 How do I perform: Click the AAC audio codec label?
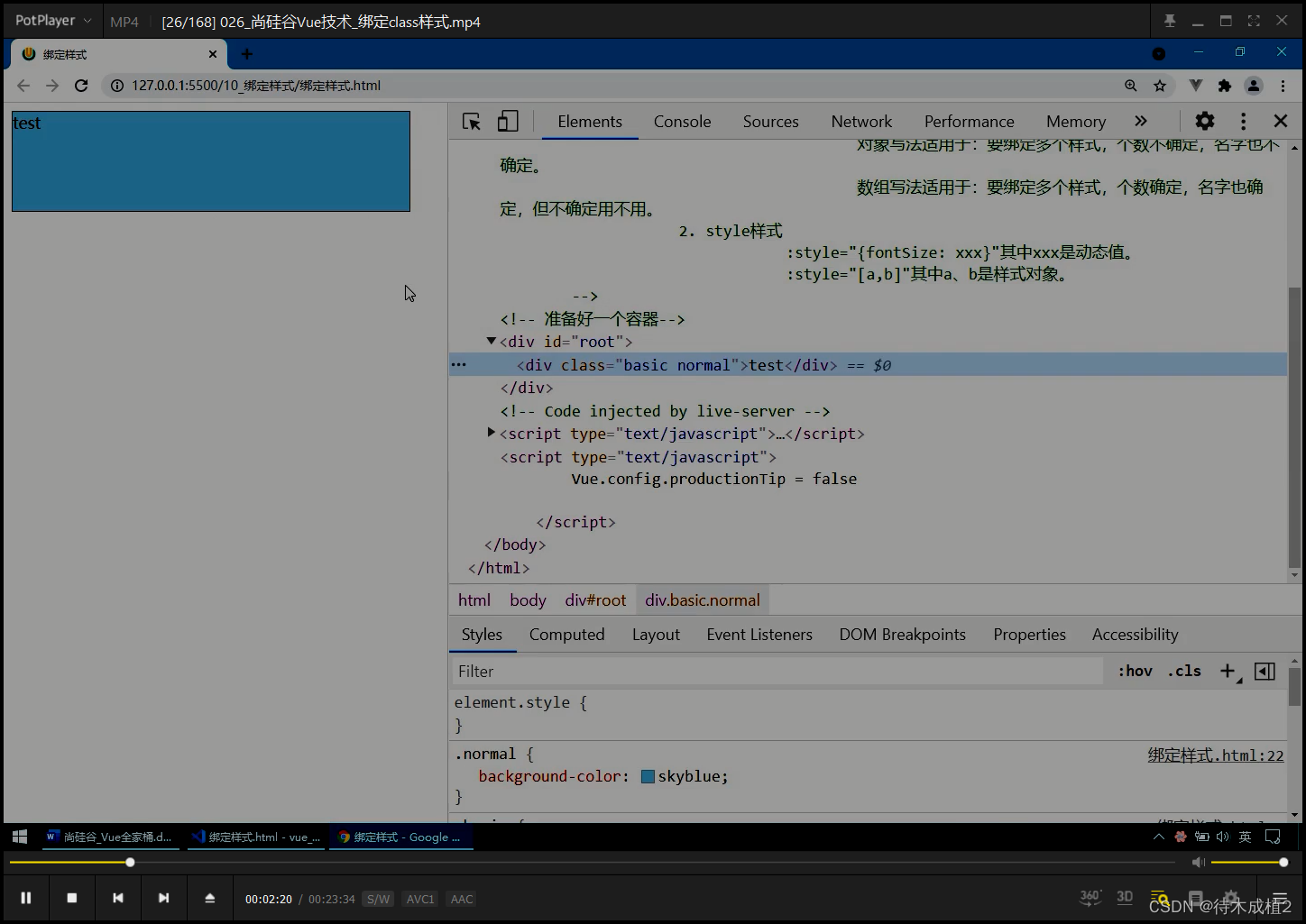coord(462,899)
